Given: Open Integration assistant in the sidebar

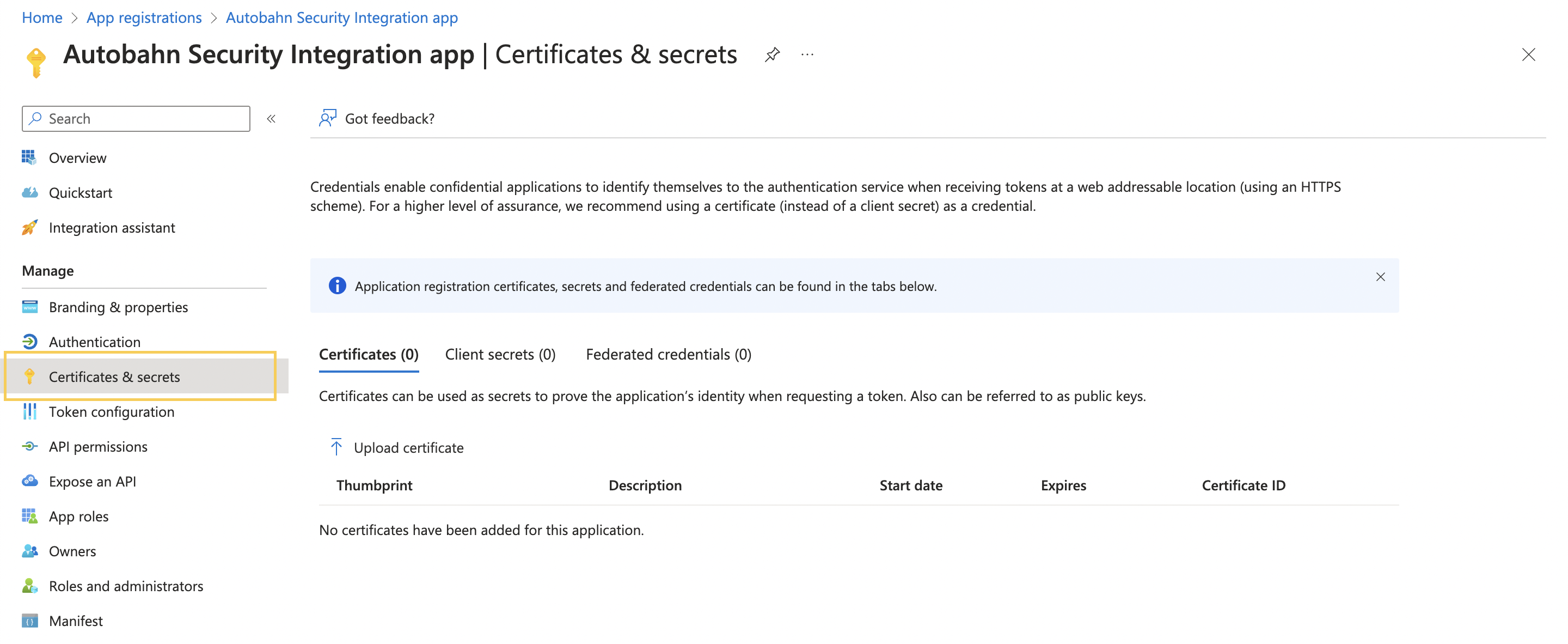Looking at the screenshot, I should pyautogui.click(x=112, y=227).
